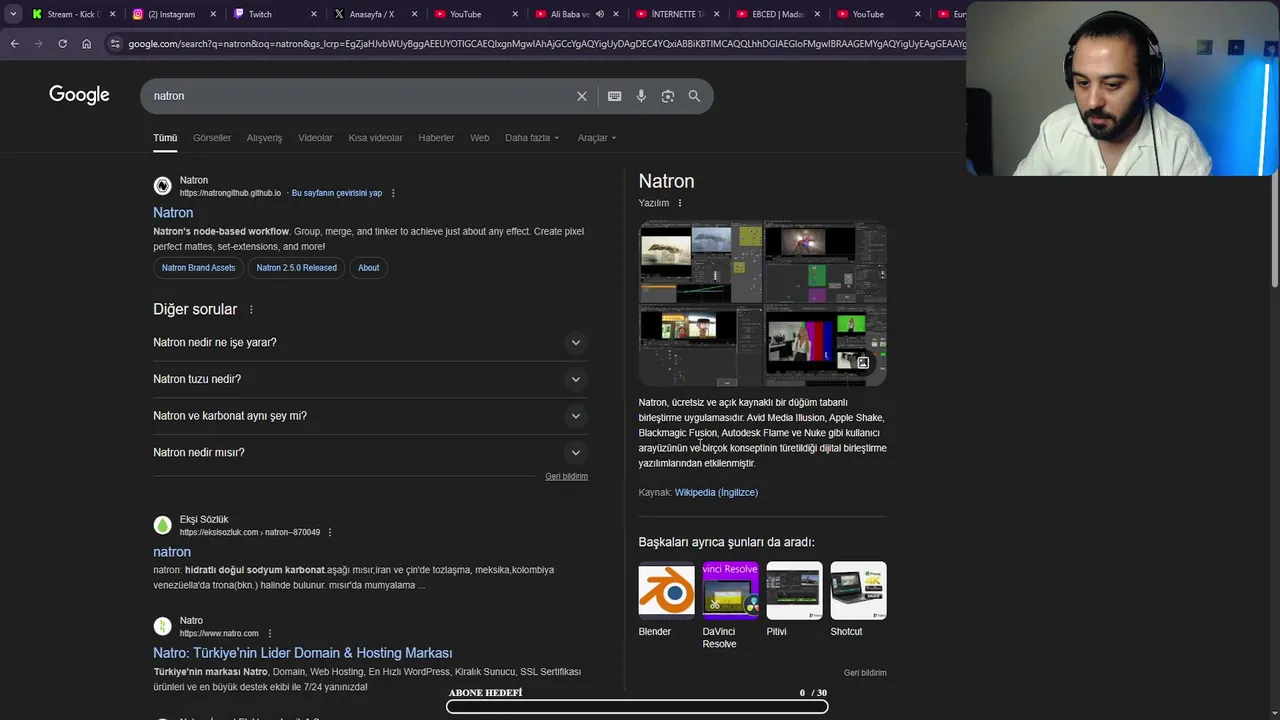Click the Ekşi Sözlük favicon

pos(162,525)
